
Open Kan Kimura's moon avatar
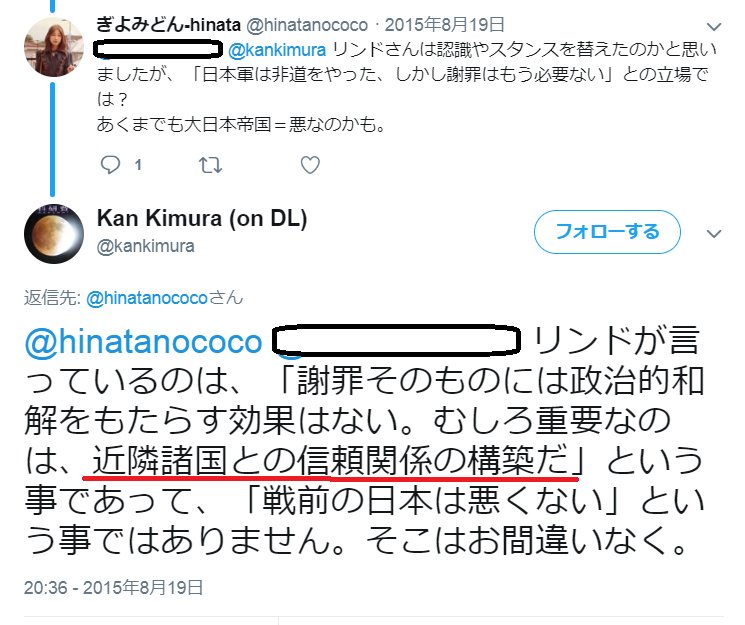[x=54, y=233]
